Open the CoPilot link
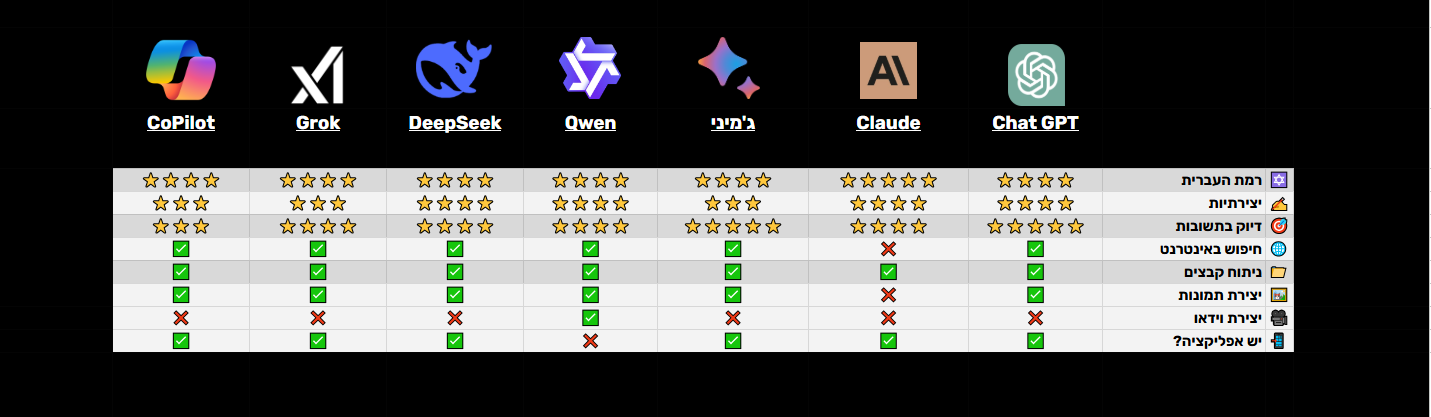The width and height of the screenshot is (1431, 417). pos(180,123)
